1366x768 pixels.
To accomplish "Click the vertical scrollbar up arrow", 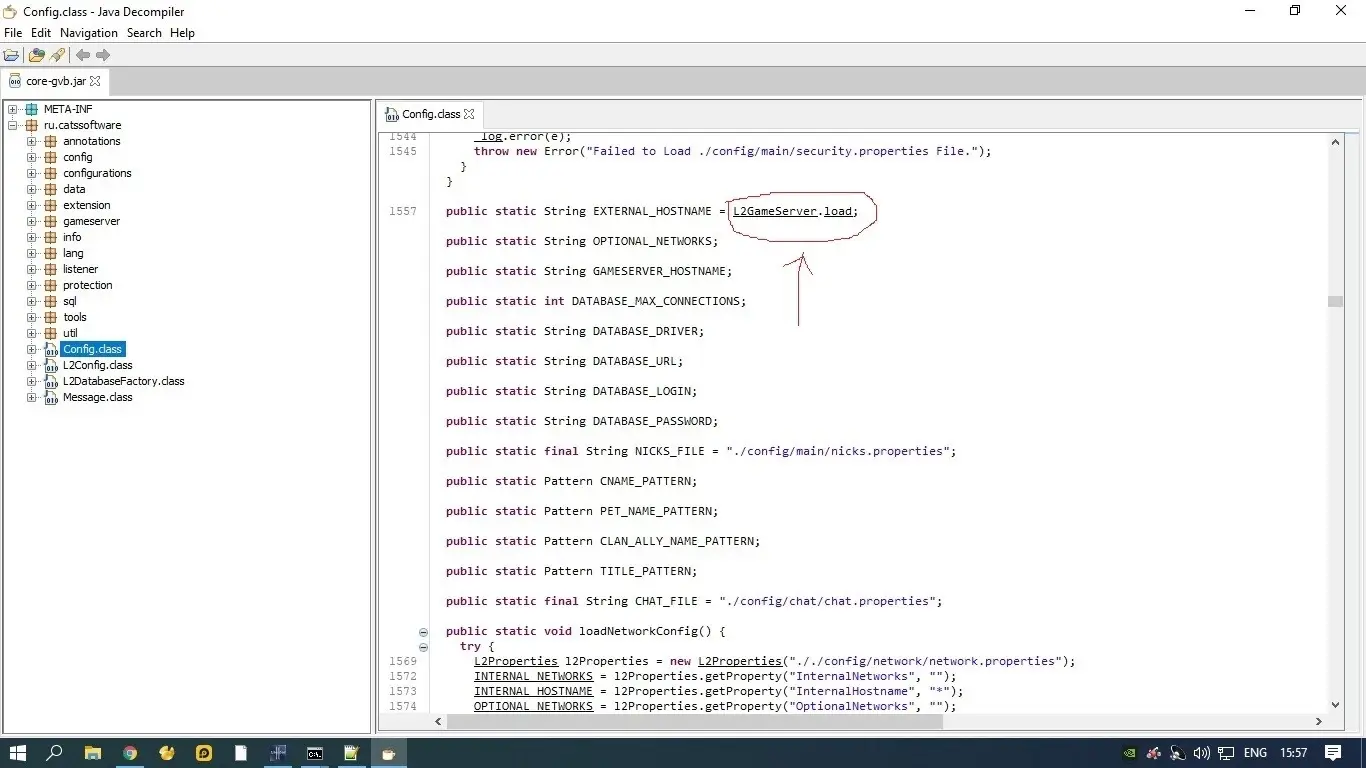I will click(x=1335, y=143).
